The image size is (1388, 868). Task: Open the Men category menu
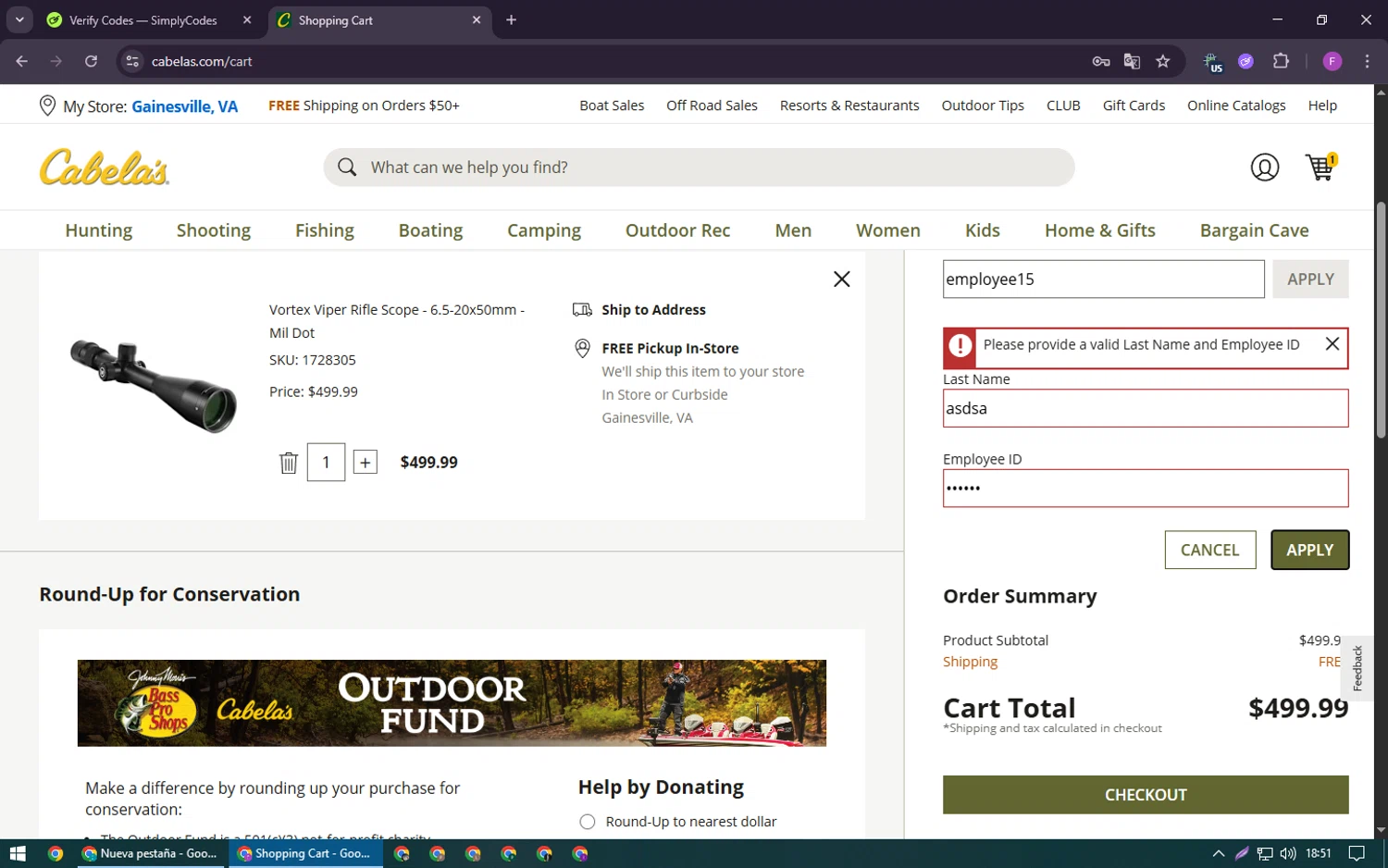click(x=793, y=230)
